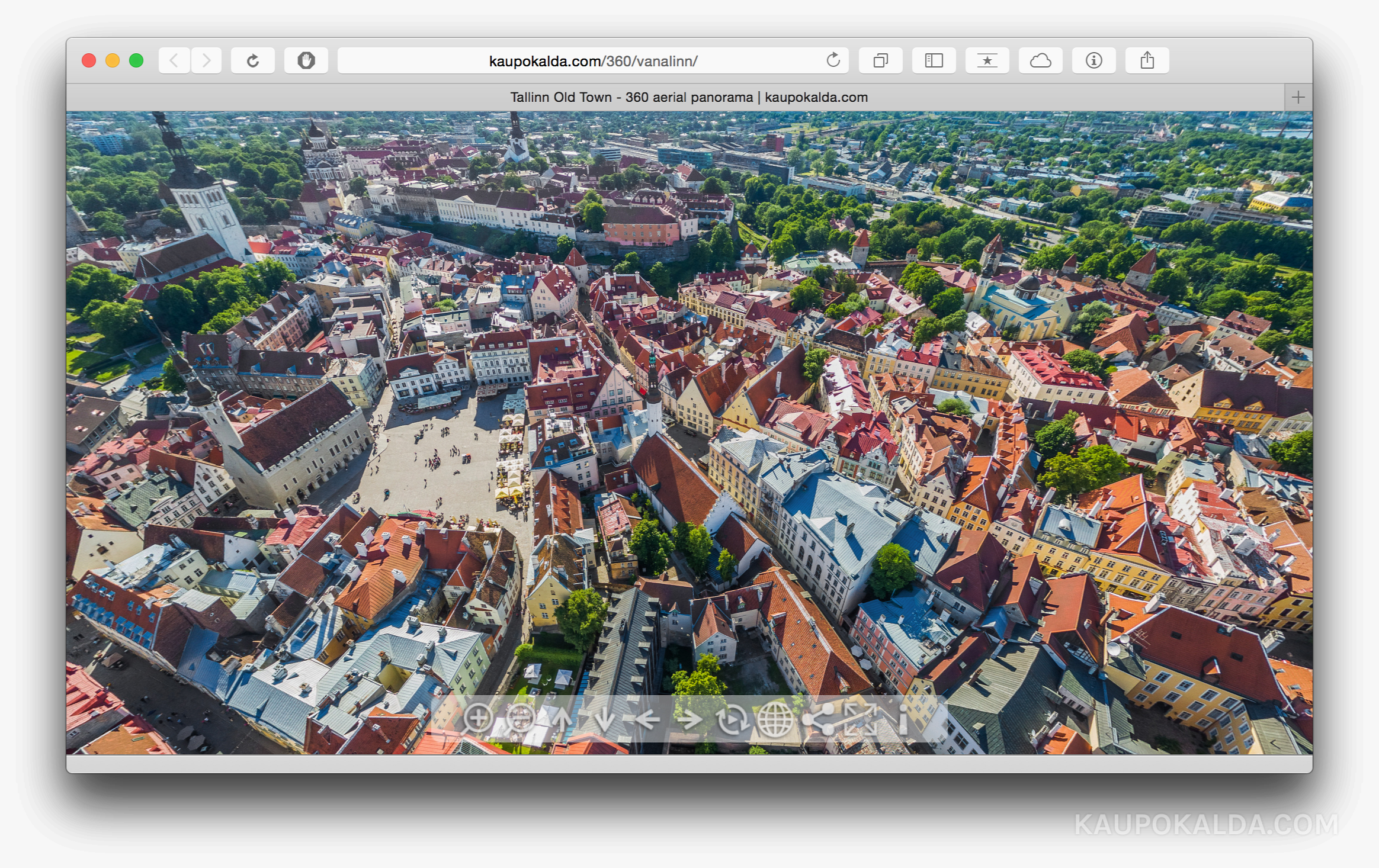Screen dimensions: 1379x868
Task: Select the zoom out tool
Action: pyautogui.click(x=521, y=721)
